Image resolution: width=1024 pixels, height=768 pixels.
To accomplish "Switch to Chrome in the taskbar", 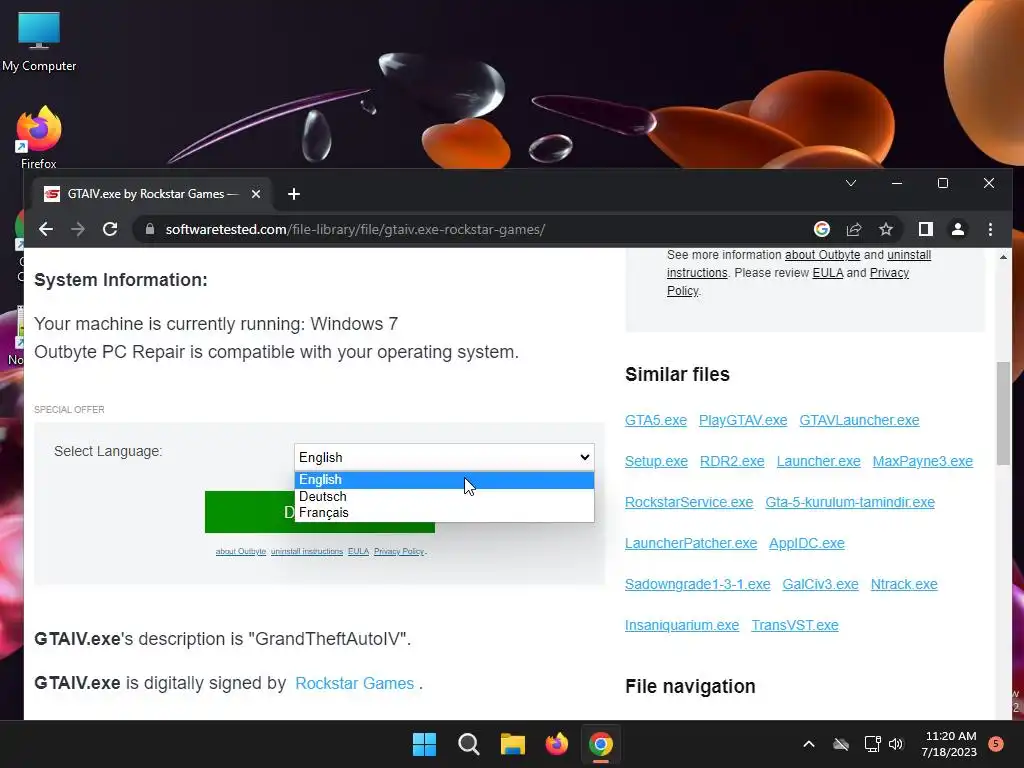I will (601, 744).
